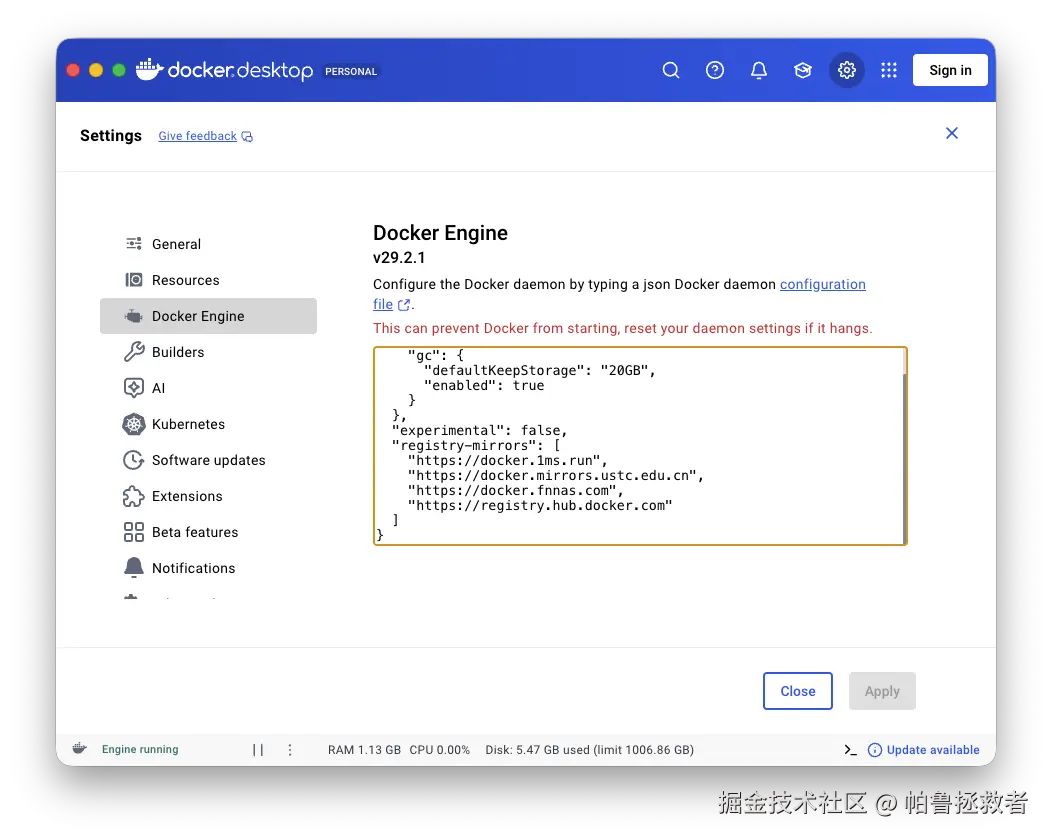Click the Kubernetes wheel icon
The width and height of the screenshot is (1052, 840).
pos(134,424)
